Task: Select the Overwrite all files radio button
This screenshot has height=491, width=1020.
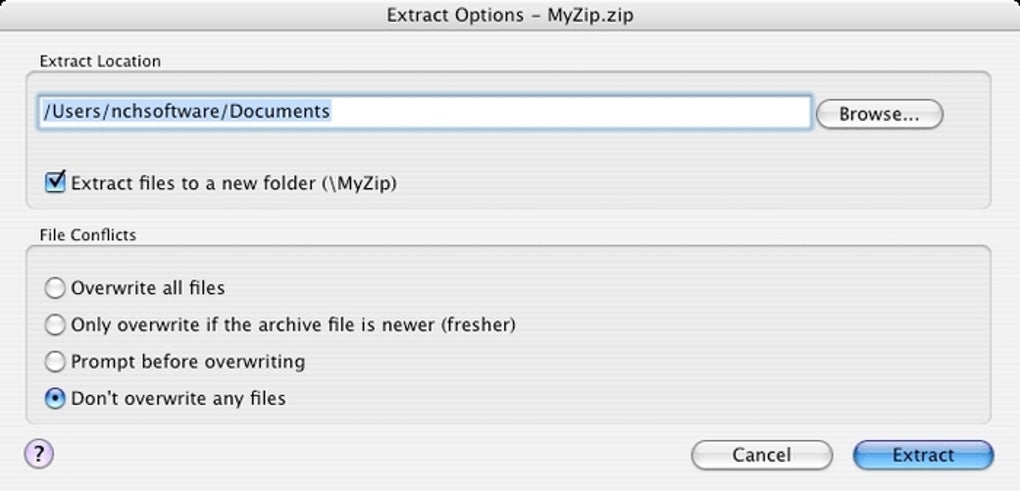Action: (x=56, y=289)
